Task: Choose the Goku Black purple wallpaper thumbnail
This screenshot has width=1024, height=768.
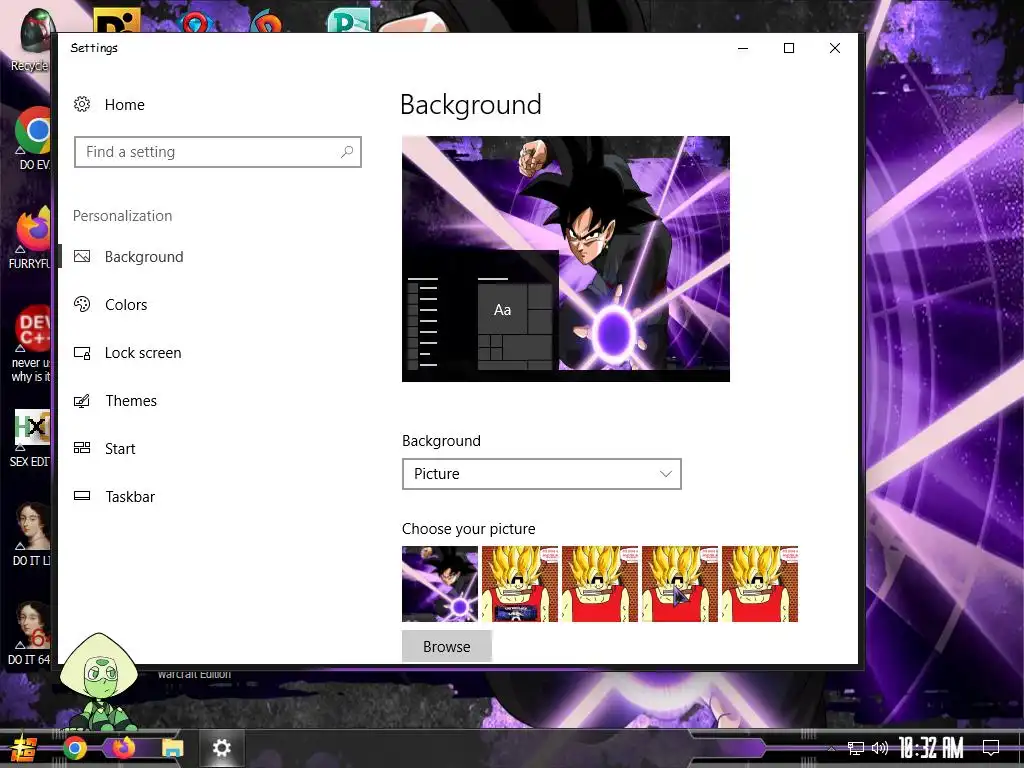Action: [440, 584]
